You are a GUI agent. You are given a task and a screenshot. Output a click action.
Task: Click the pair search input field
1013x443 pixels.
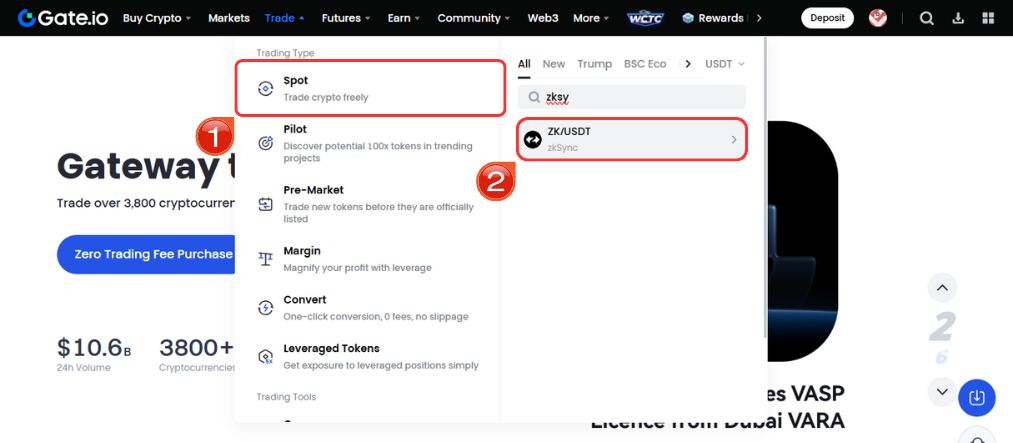pyautogui.click(x=632, y=97)
